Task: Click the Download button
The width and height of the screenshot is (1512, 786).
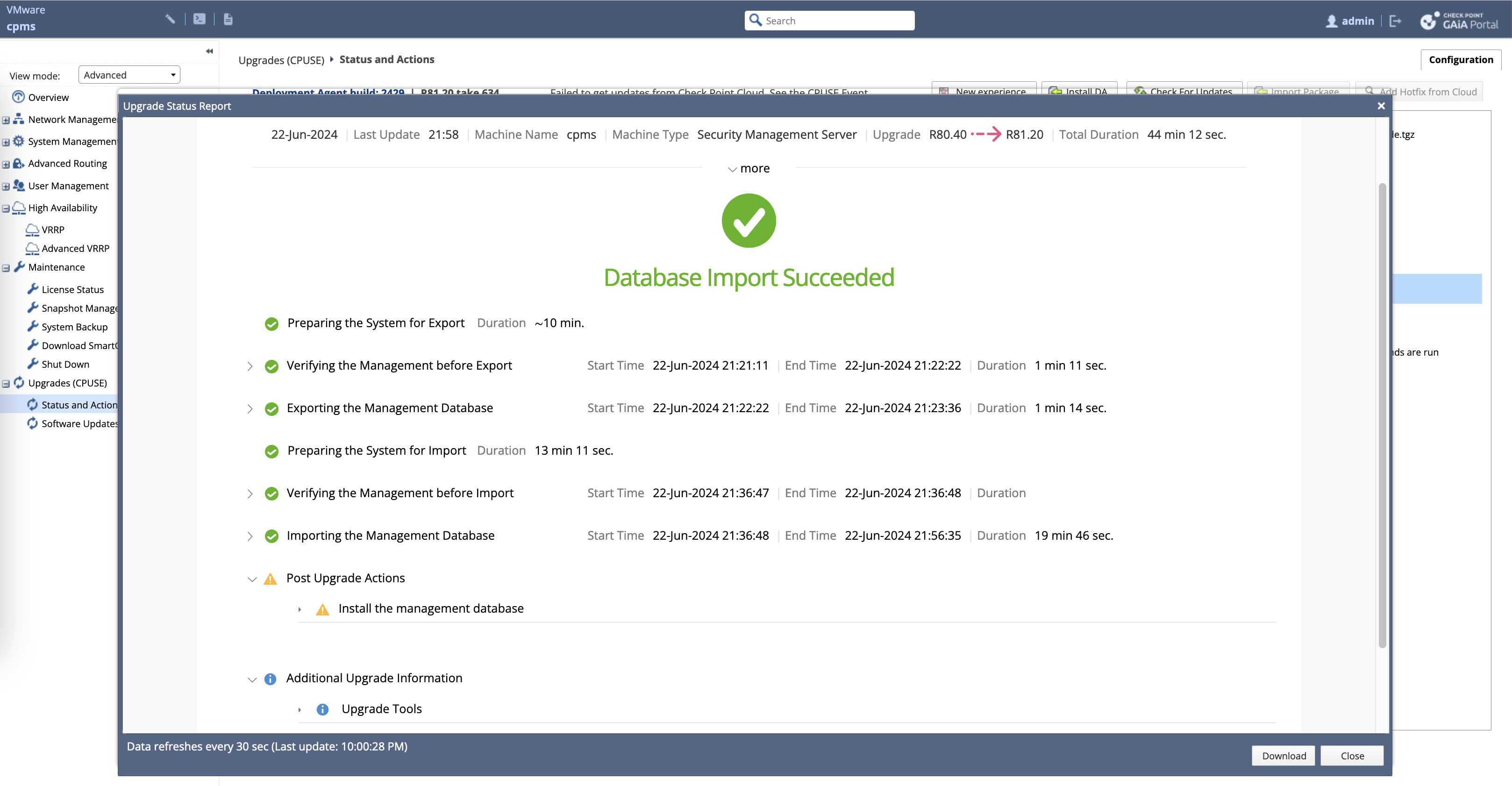Action: click(1284, 756)
